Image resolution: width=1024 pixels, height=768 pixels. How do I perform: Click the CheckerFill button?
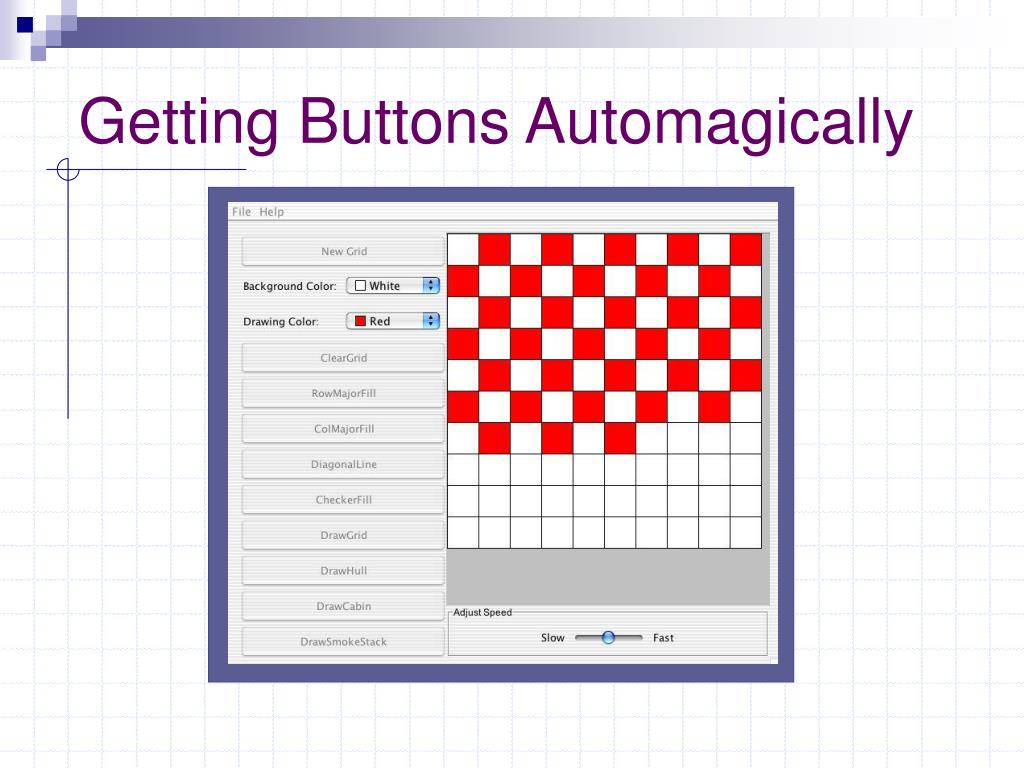(344, 500)
